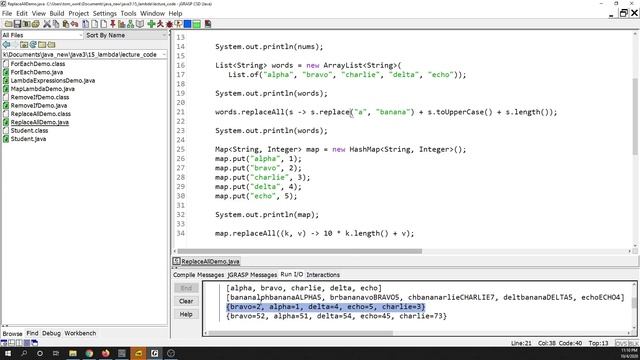
Task: Switch to jGRASP Messages tab
Action: click(x=252, y=275)
